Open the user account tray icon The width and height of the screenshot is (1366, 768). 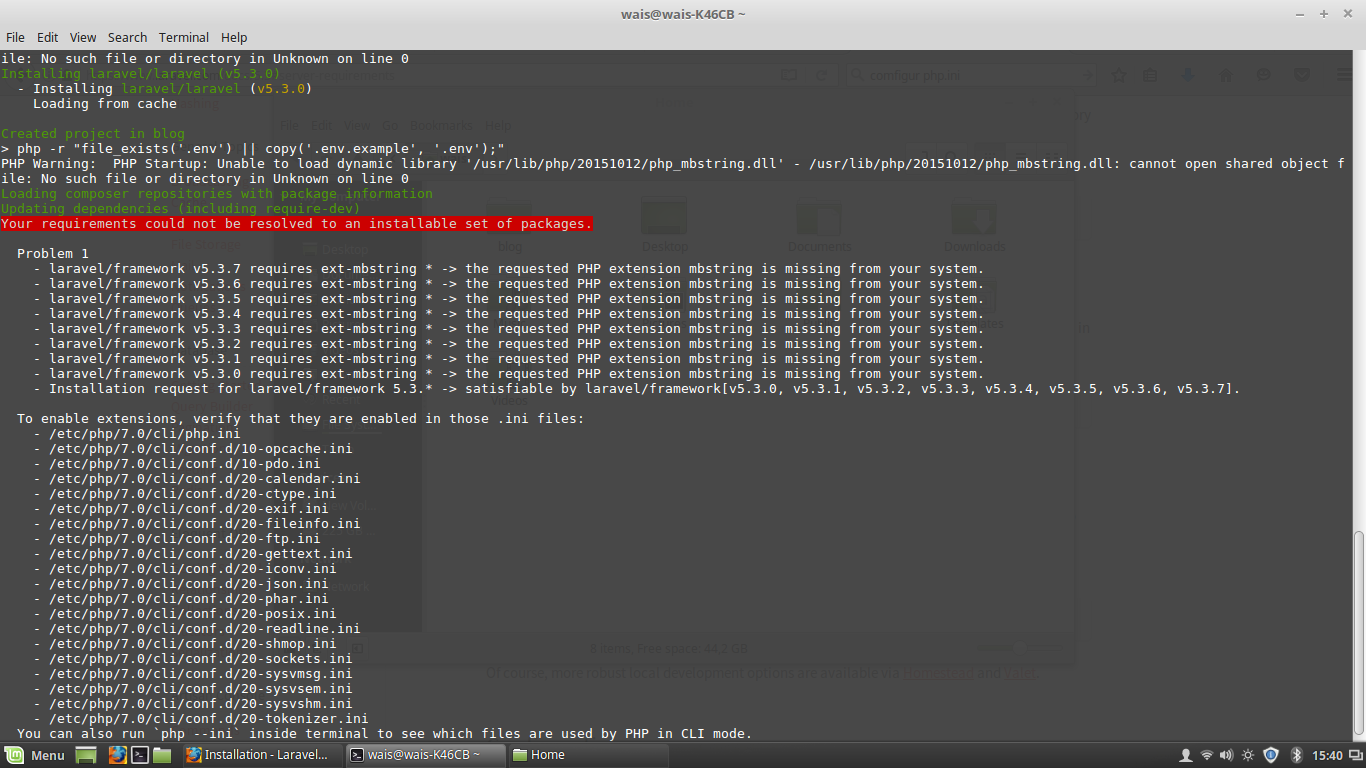1186,755
